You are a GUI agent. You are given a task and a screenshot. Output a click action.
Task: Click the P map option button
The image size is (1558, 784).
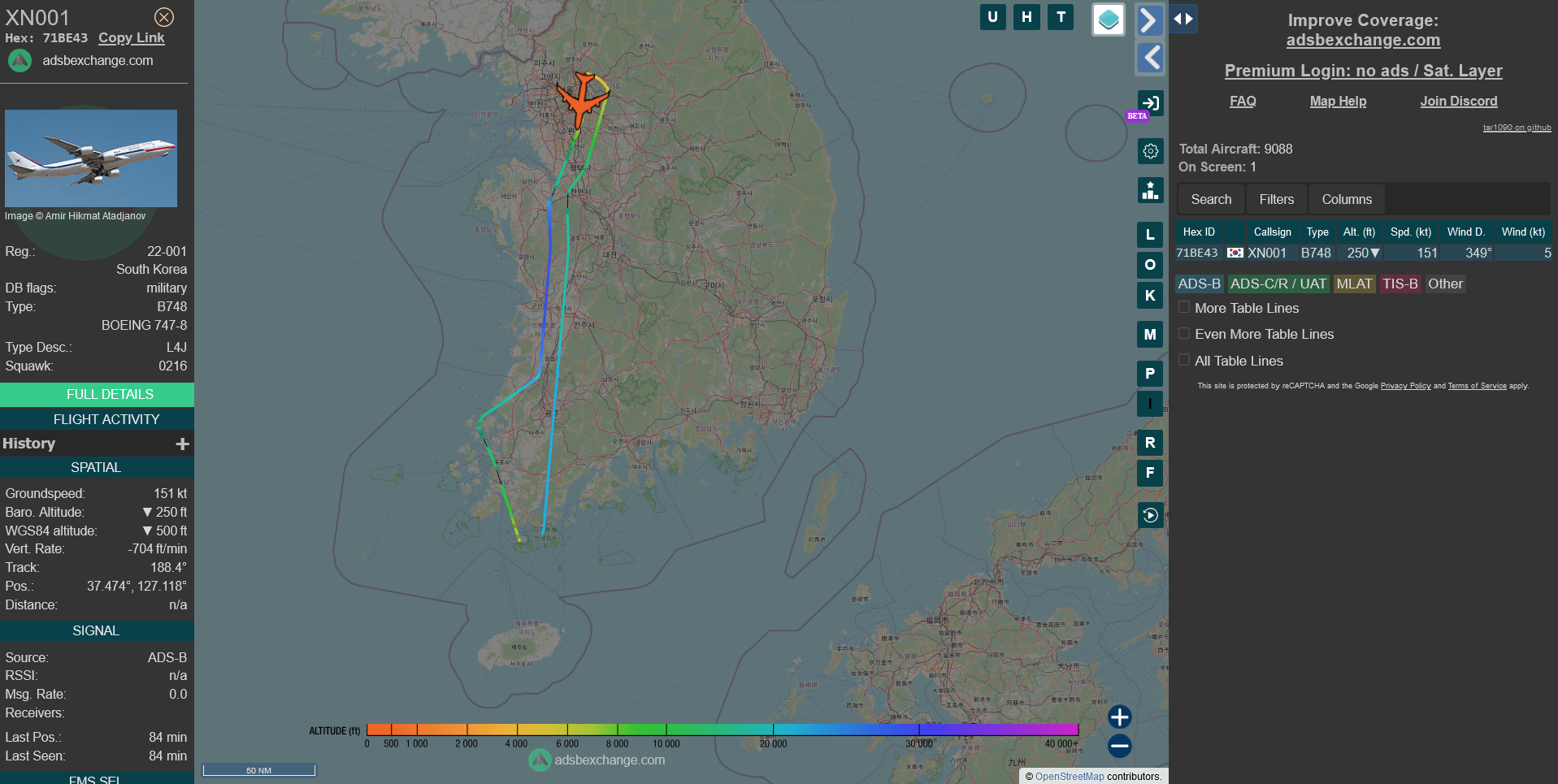[1150, 374]
